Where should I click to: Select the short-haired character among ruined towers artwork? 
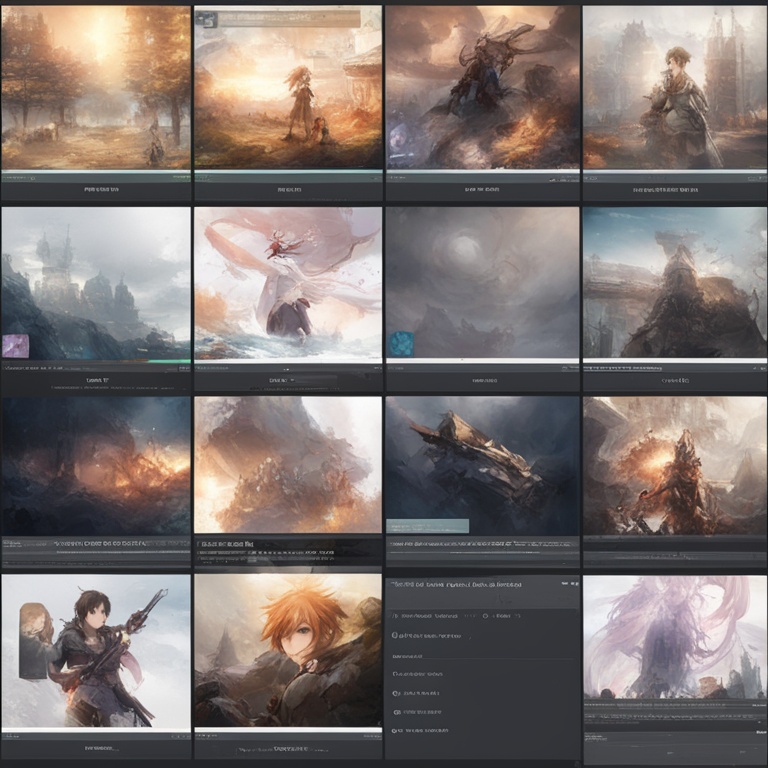675,88
